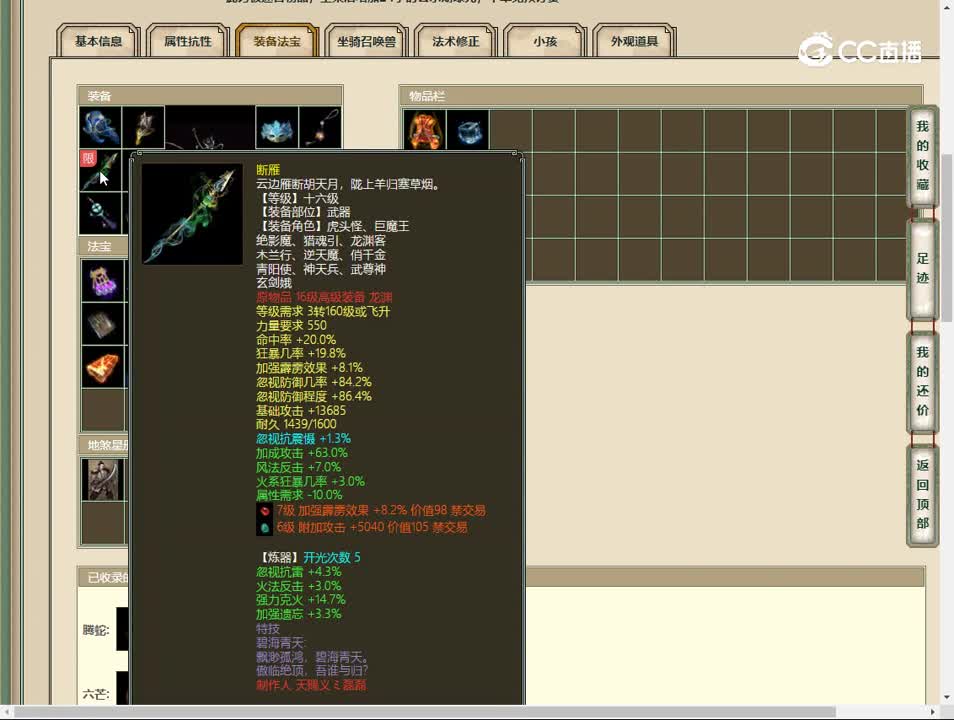Click 返回顶部 side button
Viewport: 954px width, 720px height.
(x=922, y=494)
